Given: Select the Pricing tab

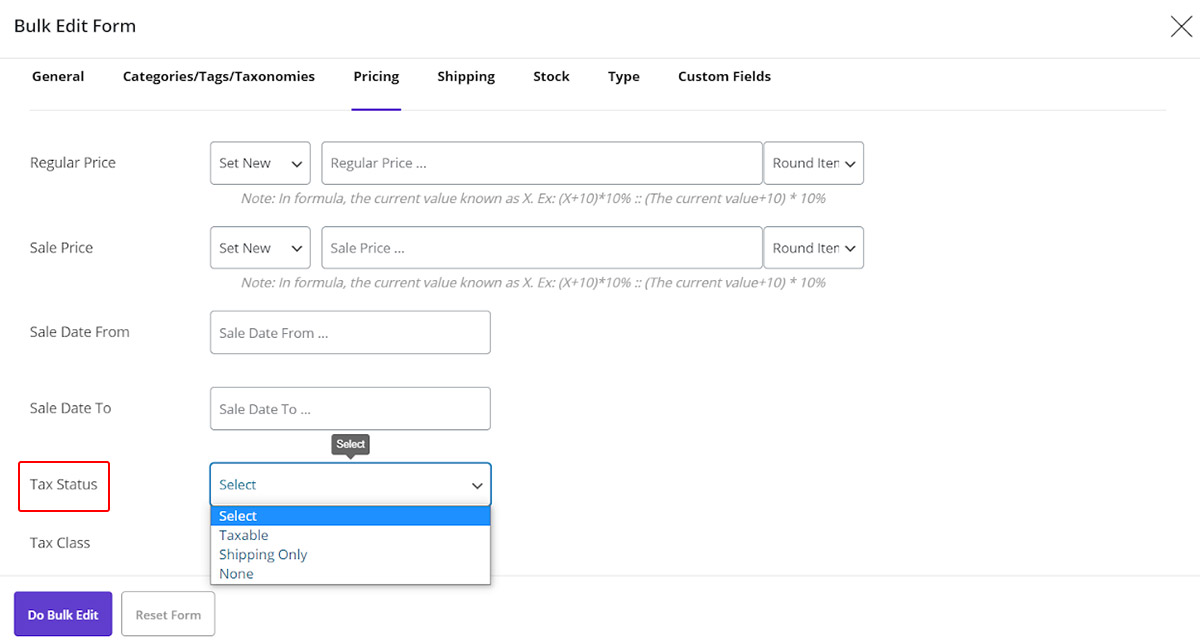Looking at the screenshot, I should coord(376,77).
